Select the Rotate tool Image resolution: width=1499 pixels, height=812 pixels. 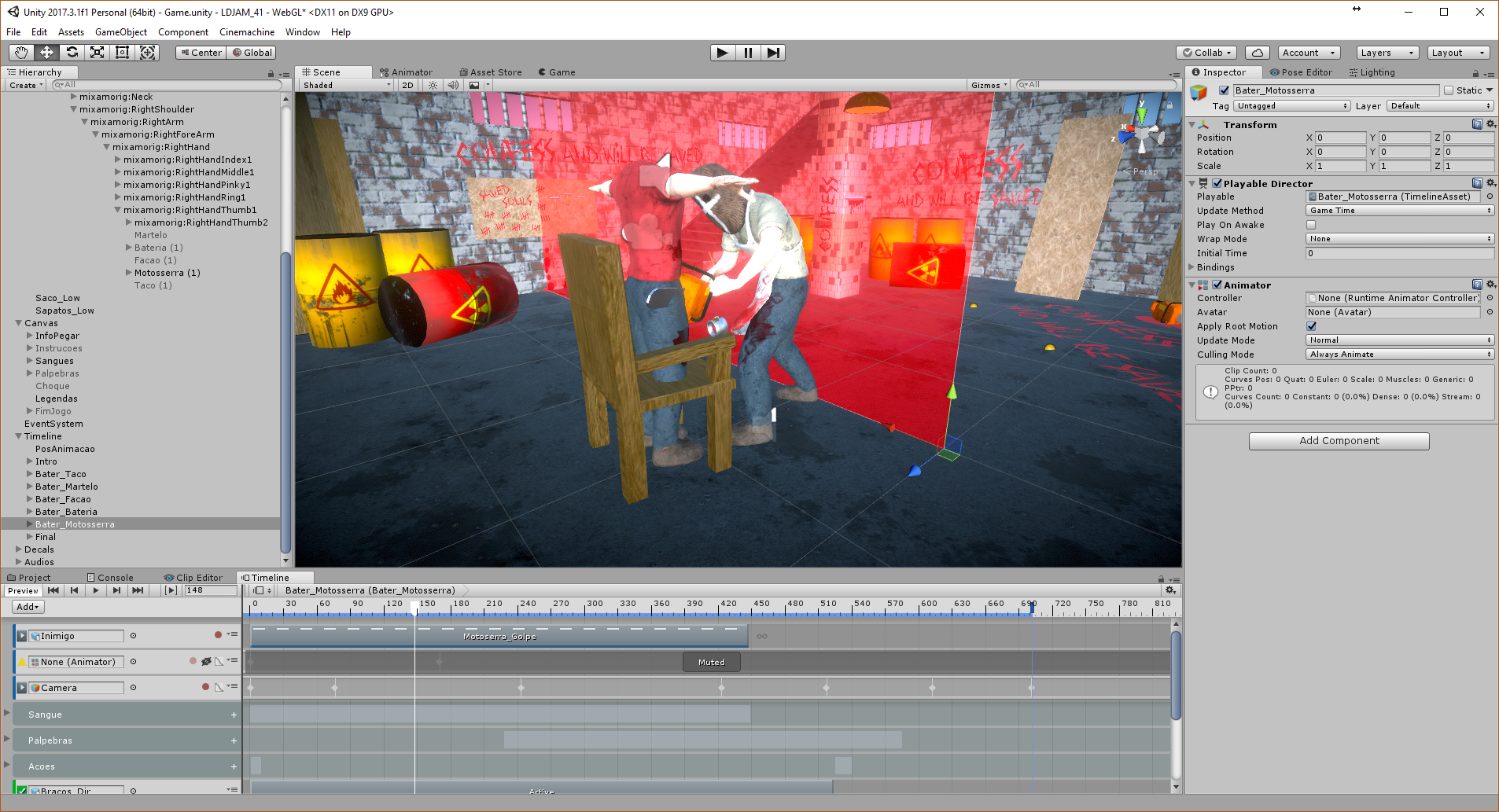pos(72,53)
